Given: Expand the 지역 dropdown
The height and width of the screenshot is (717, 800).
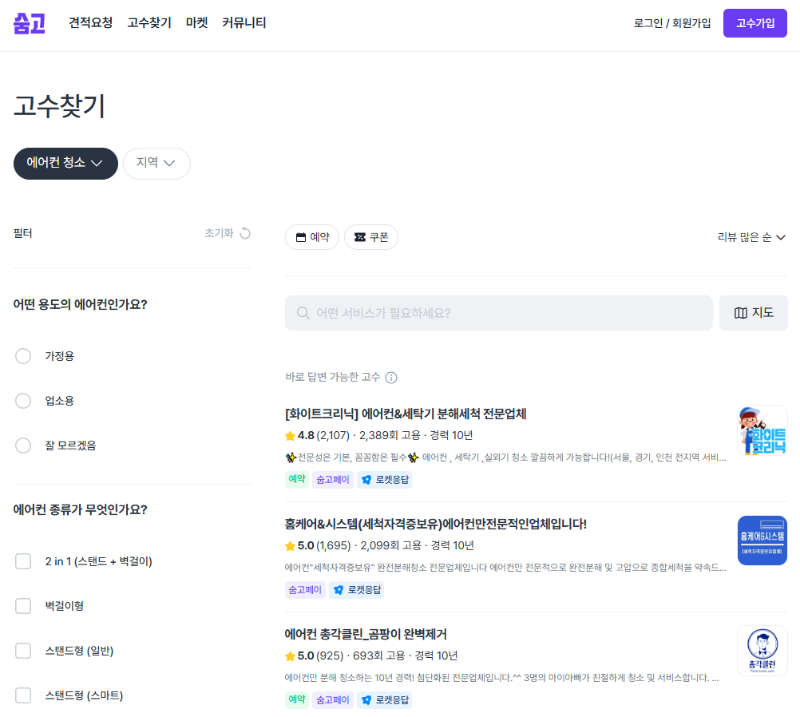Looking at the screenshot, I should 156,163.
